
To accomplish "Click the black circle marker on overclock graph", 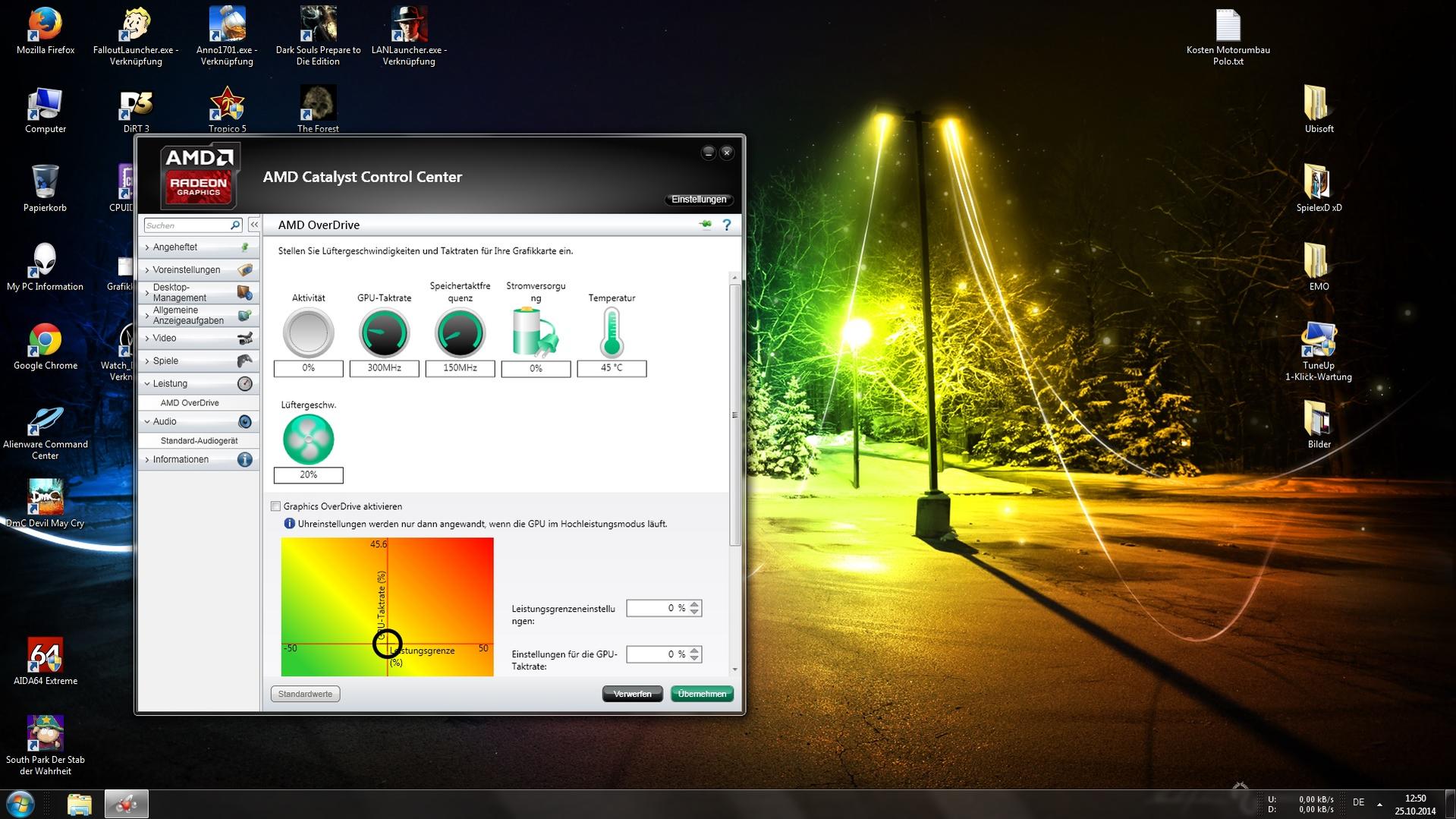I will pyautogui.click(x=387, y=644).
